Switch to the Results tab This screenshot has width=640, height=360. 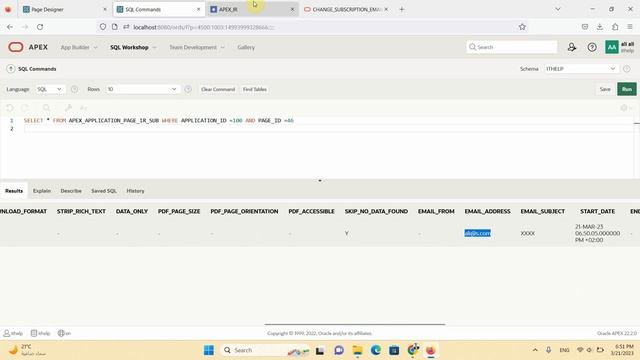click(x=14, y=191)
